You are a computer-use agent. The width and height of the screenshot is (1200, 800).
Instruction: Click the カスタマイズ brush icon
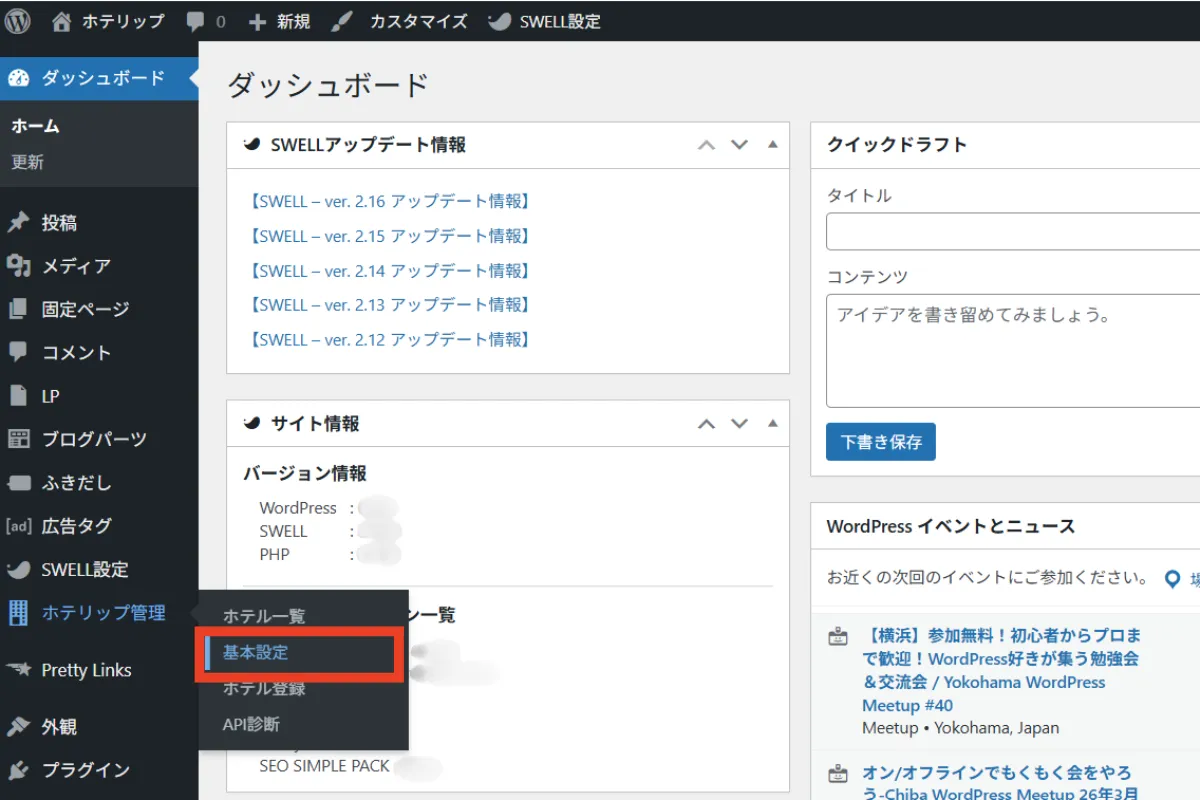click(x=342, y=21)
